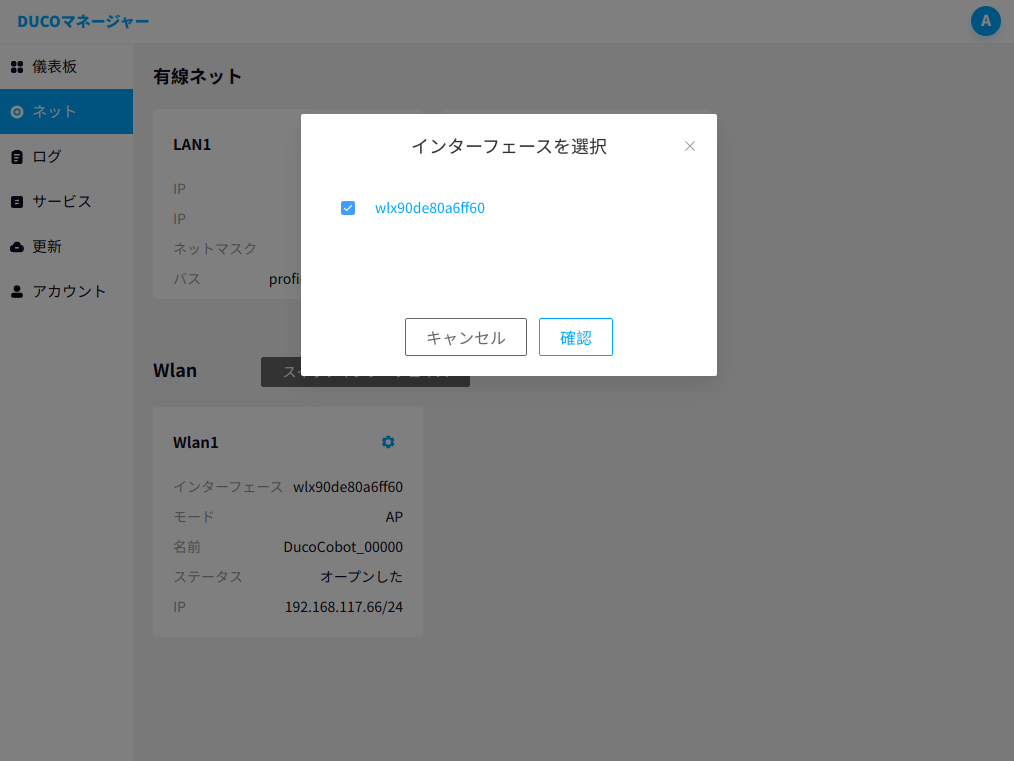Open the ログ sidebar item

tap(67, 156)
